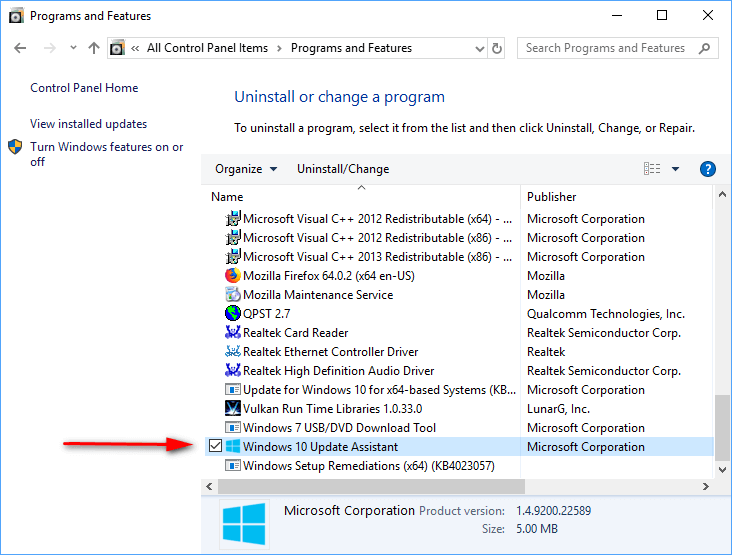Screen dimensions: 732x555
Task: Click the Mozilla Firefox program icon
Action: click(233, 276)
